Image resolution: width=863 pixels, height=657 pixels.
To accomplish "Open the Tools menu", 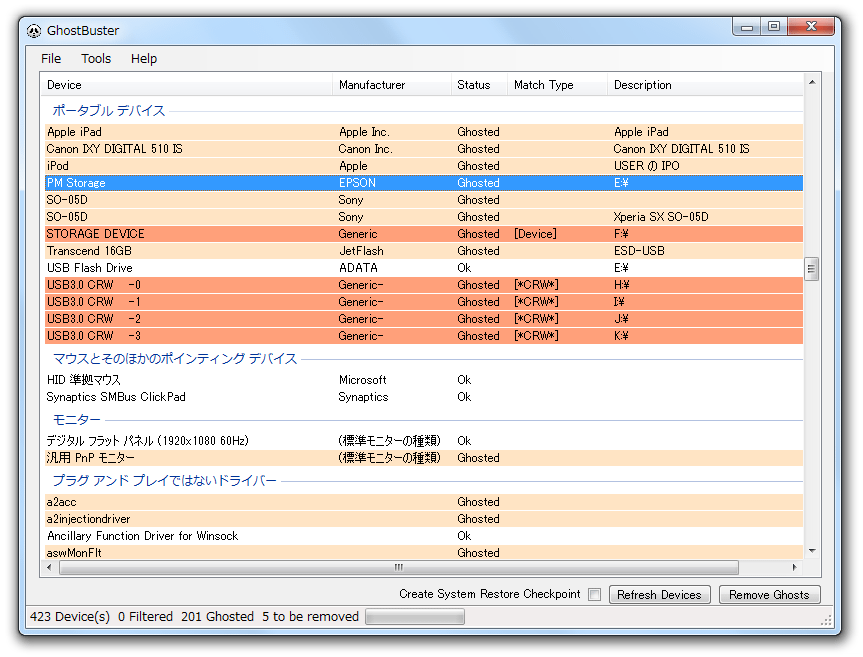I will (x=96, y=58).
